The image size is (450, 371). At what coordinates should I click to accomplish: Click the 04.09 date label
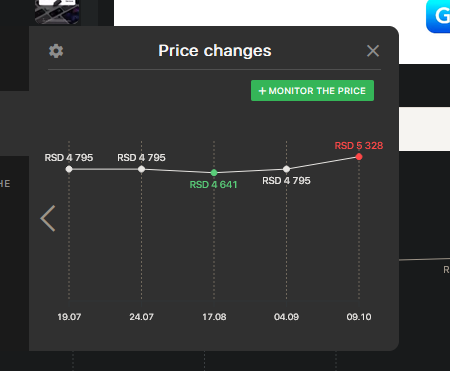tap(286, 317)
